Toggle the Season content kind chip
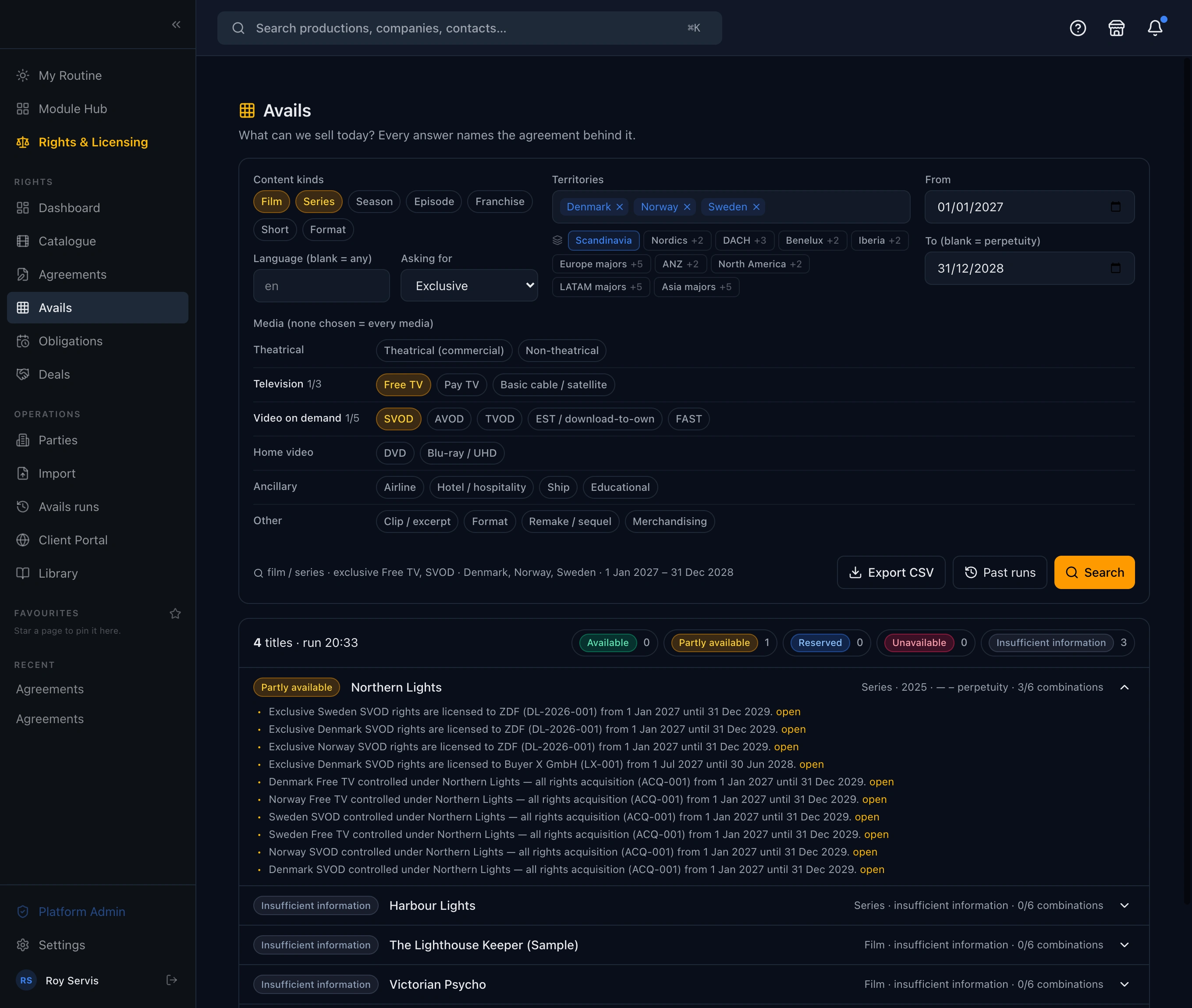 374,201
